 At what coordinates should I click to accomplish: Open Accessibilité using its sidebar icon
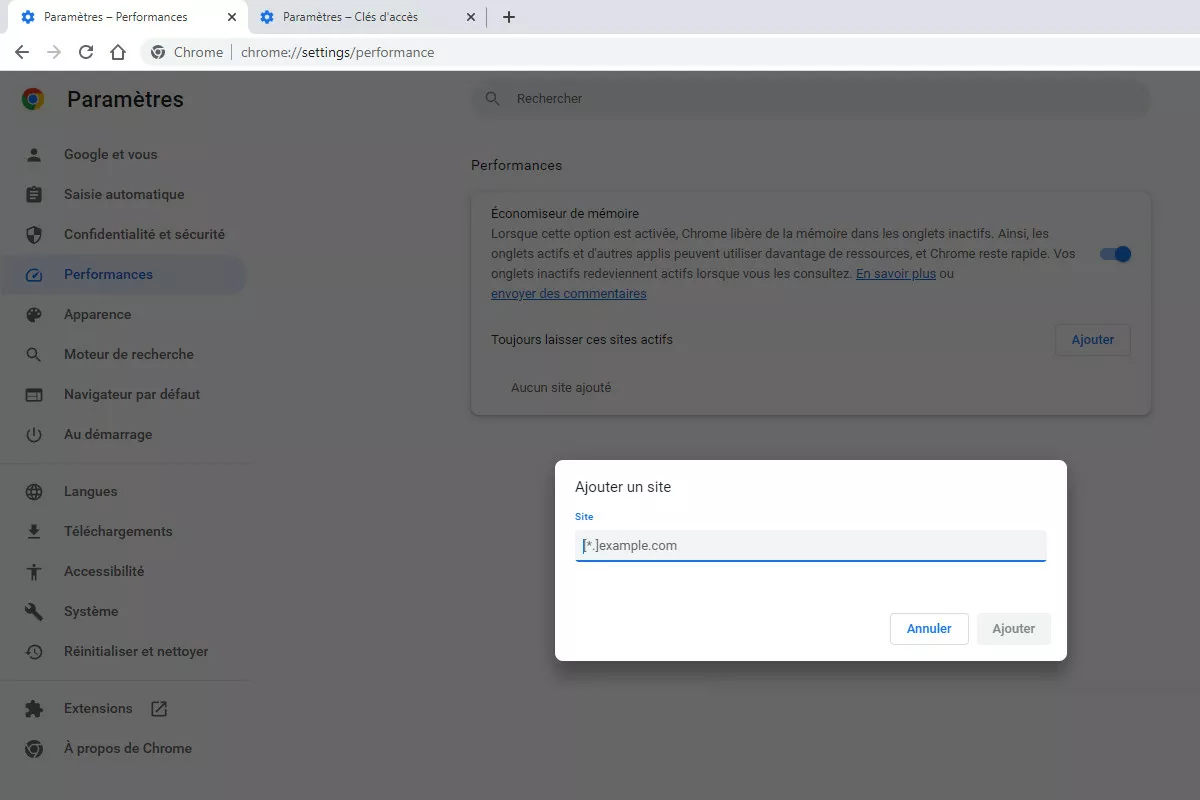[34, 571]
